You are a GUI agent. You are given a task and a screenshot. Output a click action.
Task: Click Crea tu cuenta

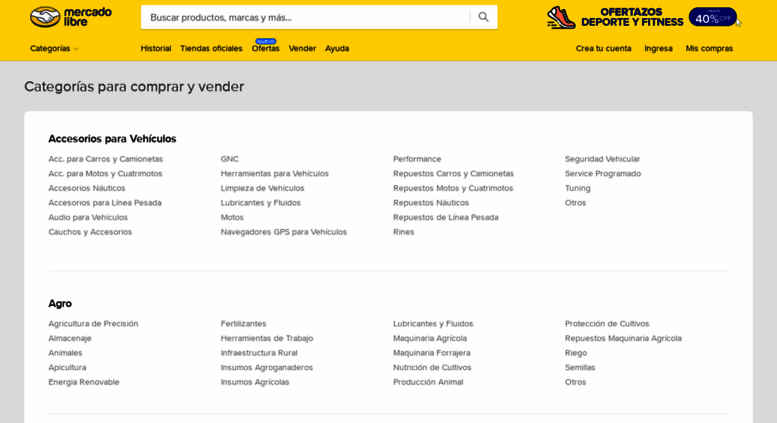[604, 49]
